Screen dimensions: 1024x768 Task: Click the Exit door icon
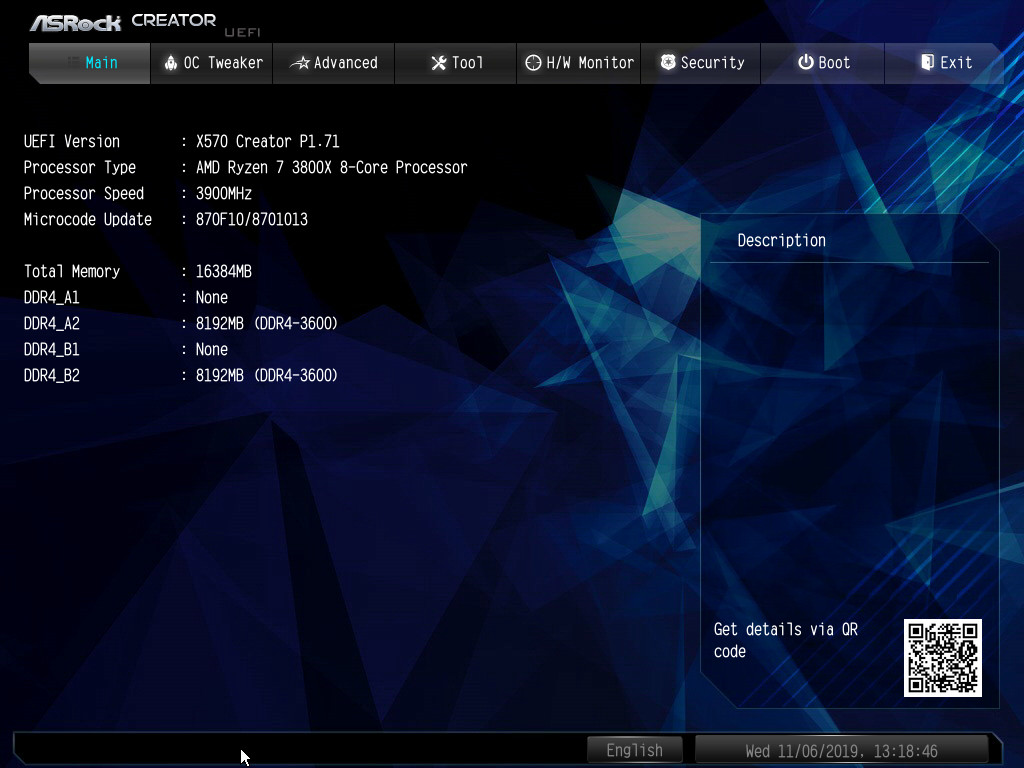pos(927,63)
